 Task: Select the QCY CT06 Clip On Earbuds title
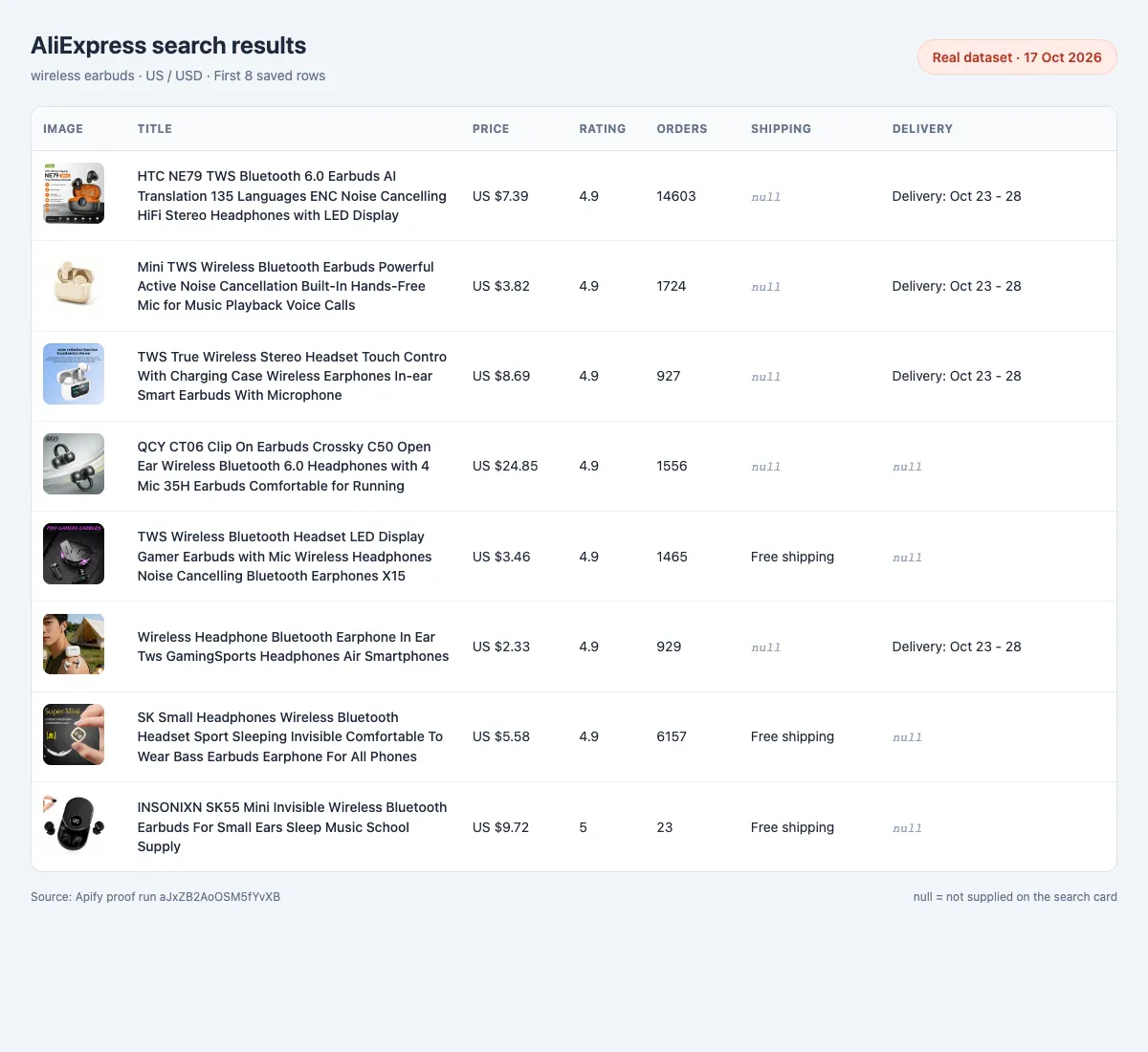[284, 466]
